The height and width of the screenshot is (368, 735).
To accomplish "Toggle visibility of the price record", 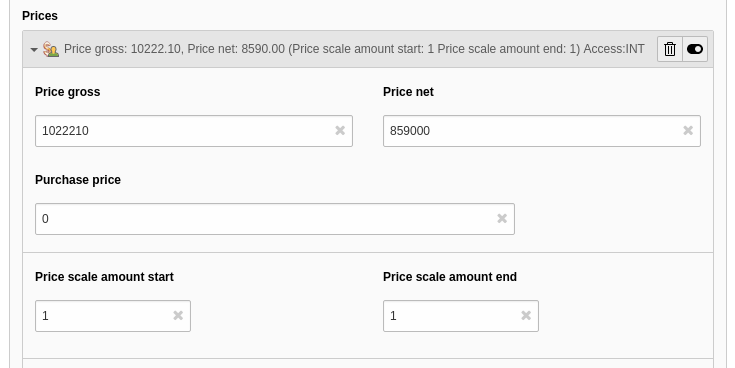I will pyautogui.click(x=695, y=49).
